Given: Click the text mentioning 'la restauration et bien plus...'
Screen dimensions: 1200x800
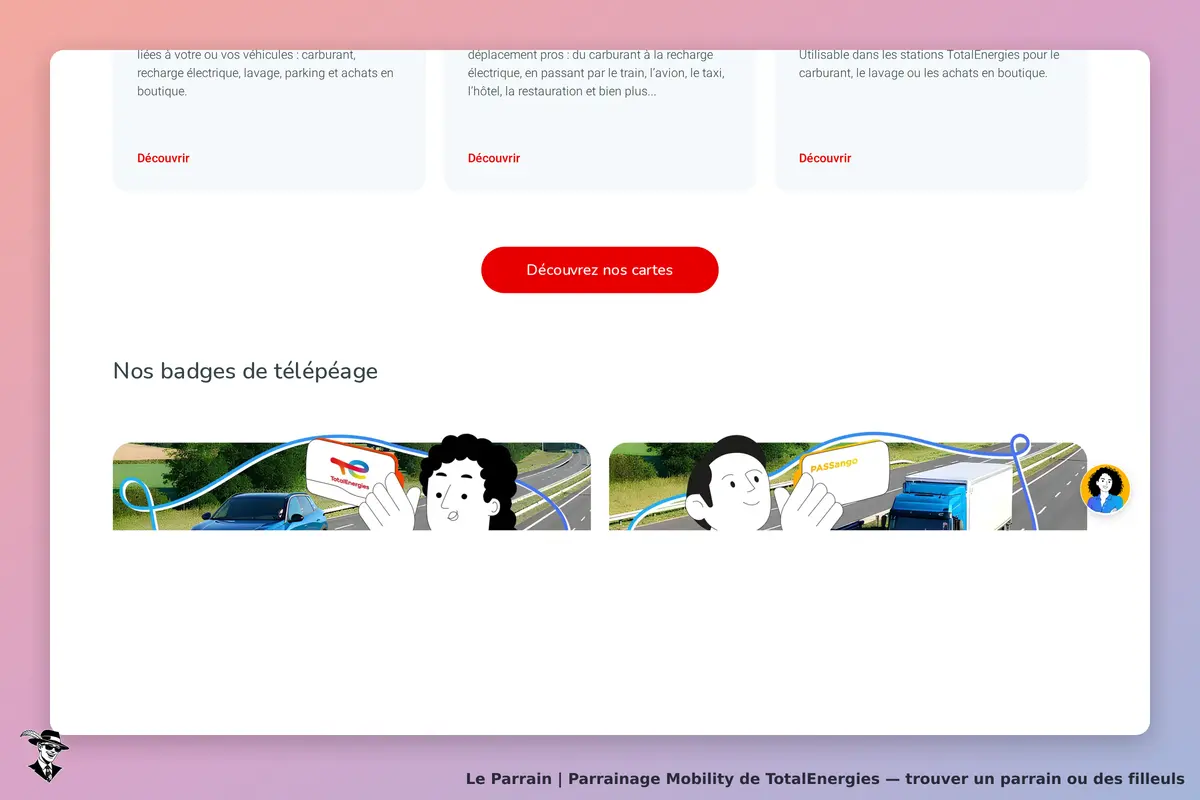Looking at the screenshot, I should [596, 73].
